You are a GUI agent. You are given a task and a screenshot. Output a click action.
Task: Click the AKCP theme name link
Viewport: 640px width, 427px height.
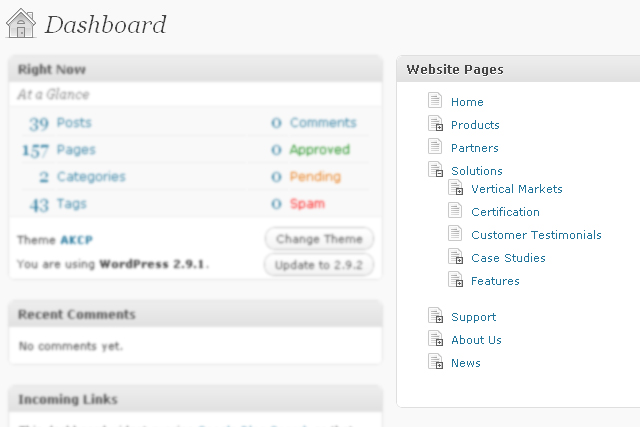pos(76,240)
